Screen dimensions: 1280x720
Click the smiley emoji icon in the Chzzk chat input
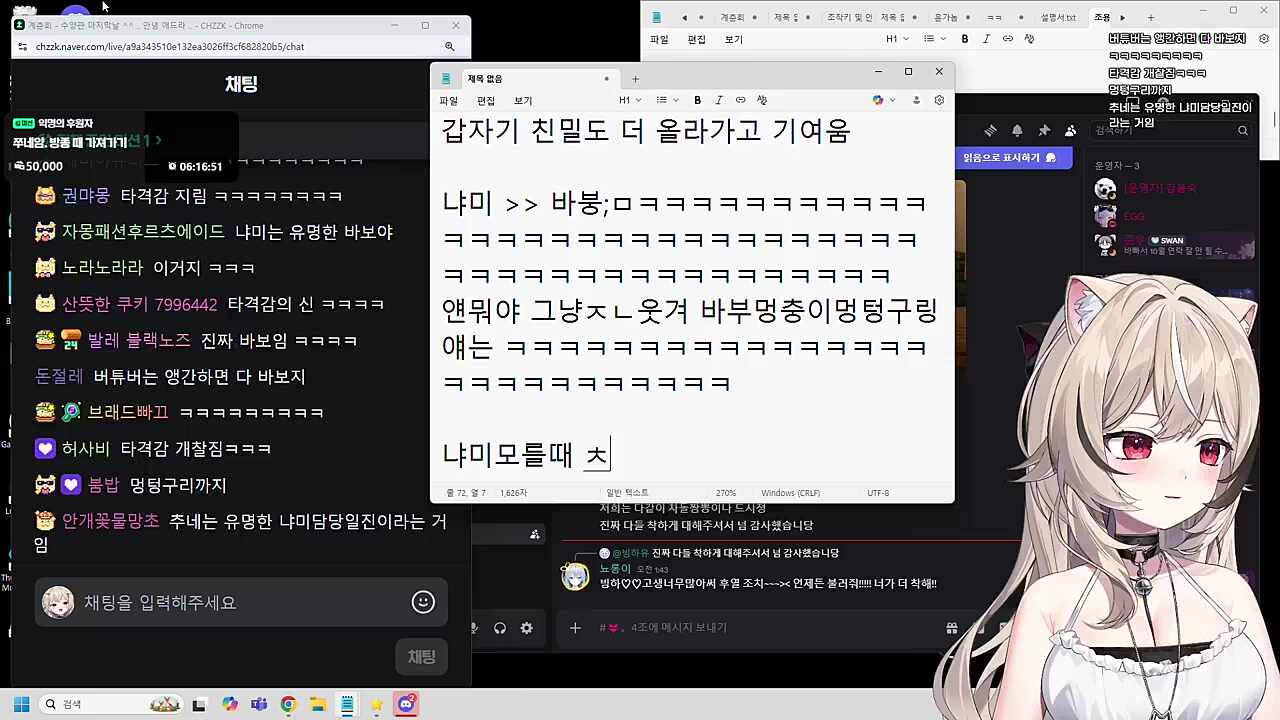422,602
